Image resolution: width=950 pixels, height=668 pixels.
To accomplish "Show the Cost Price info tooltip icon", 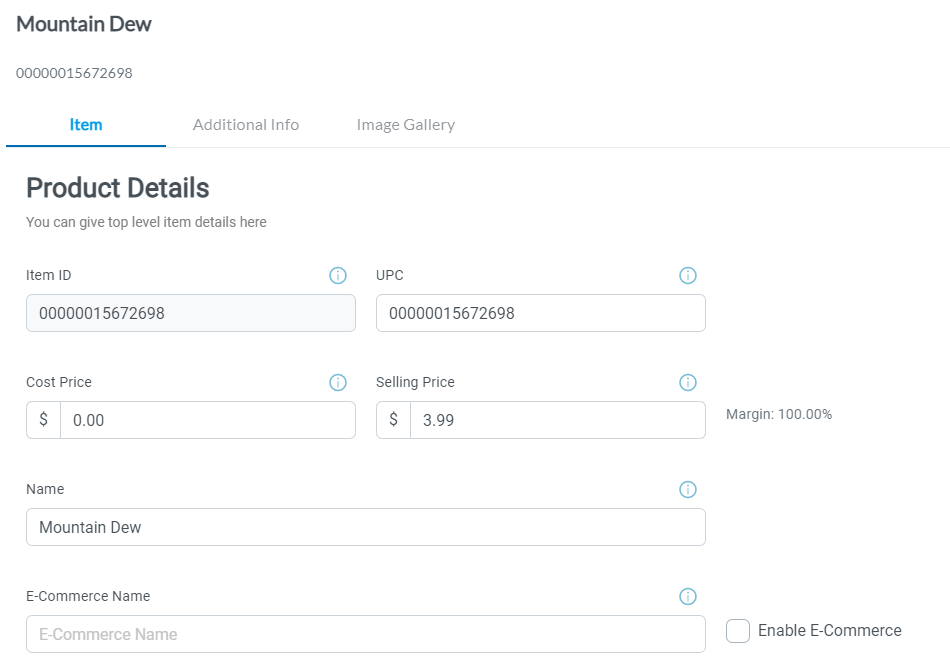I will tap(337, 383).
